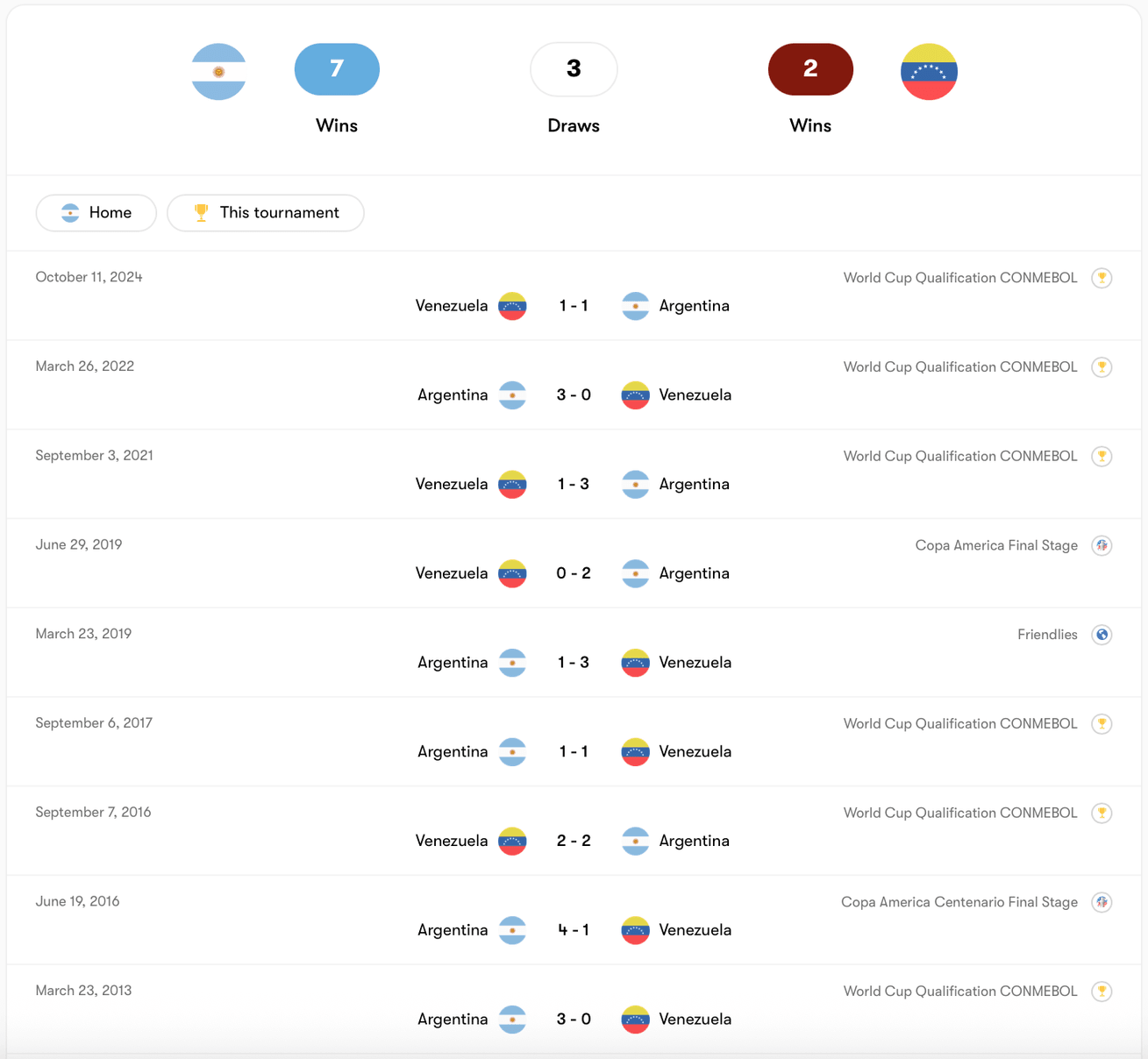Open the 1 - 1 score from October 11, 2024
Screen dimensions: 1148x1059
[x=574, y=306]
